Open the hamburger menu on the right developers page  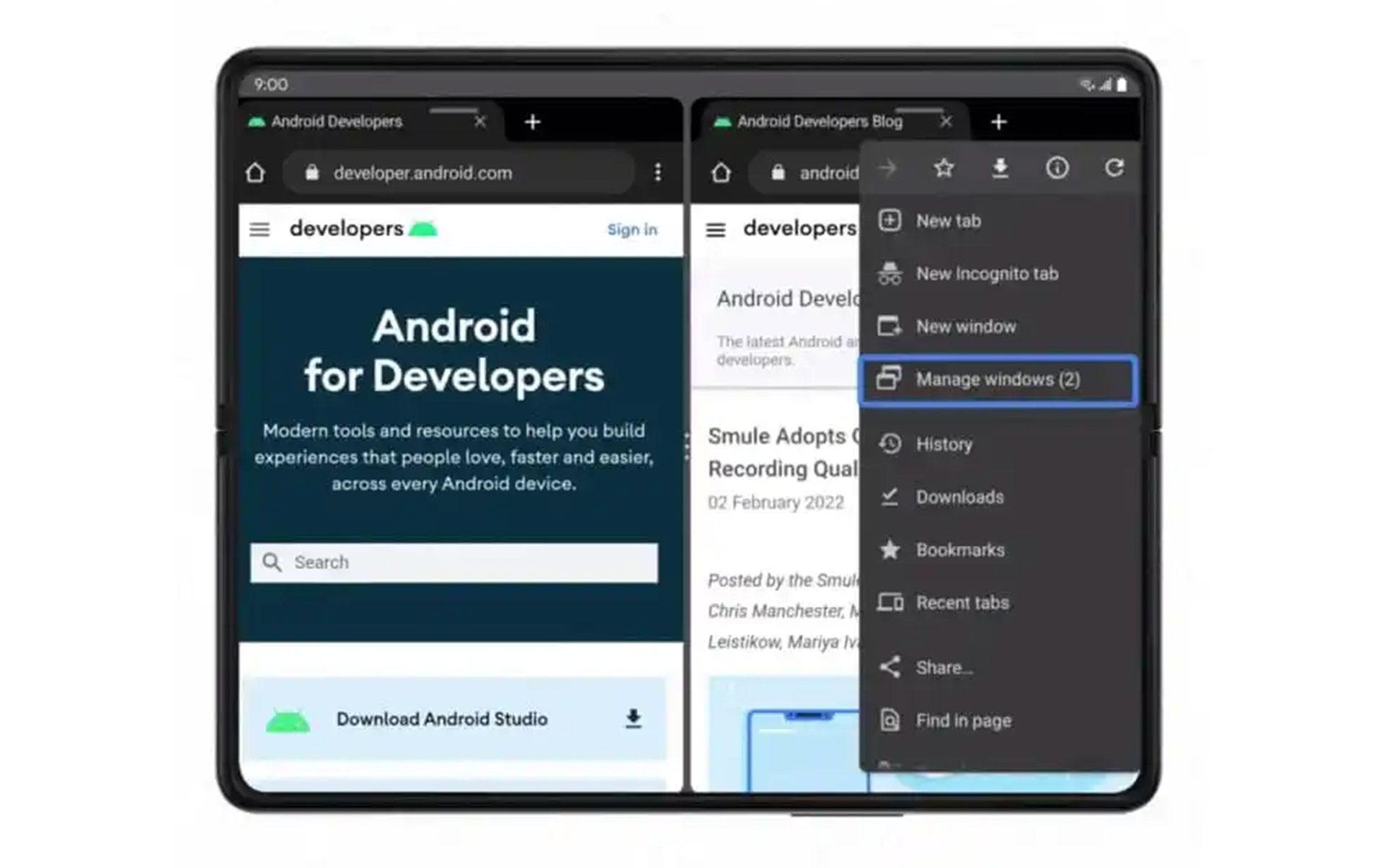tap(715, 230)
